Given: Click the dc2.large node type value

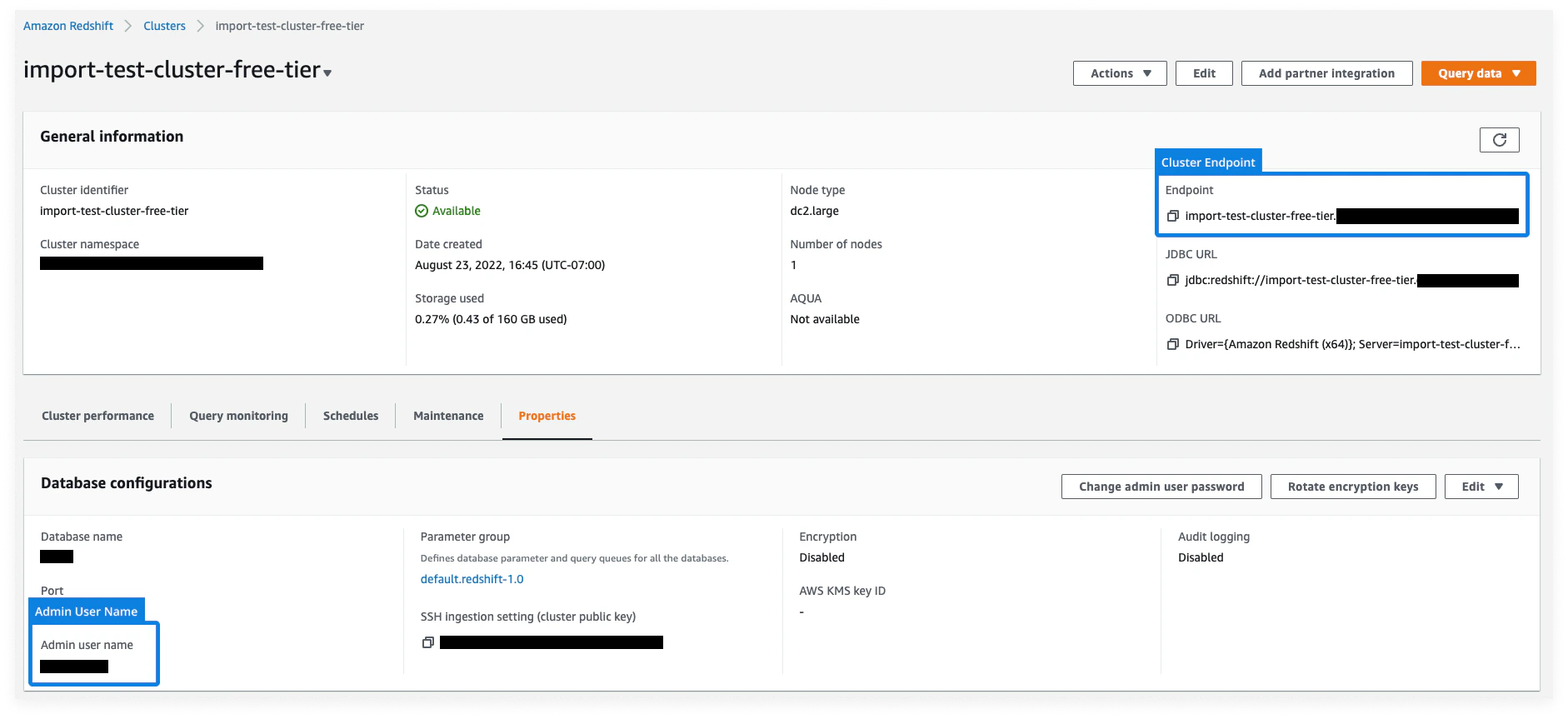Looking at the screenshot, I should point(814,211).
